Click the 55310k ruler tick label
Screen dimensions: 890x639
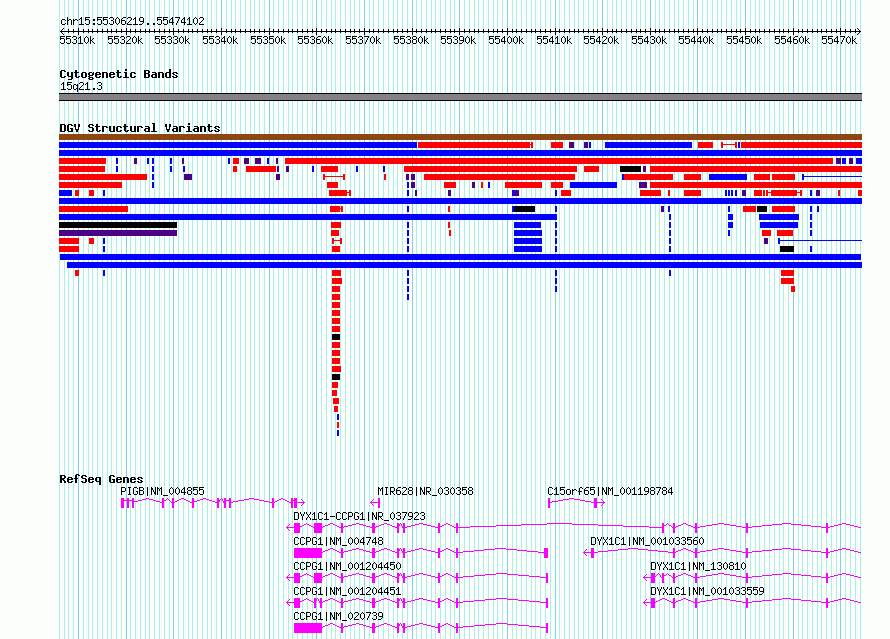pyautogui.click(x=77, y=40)
